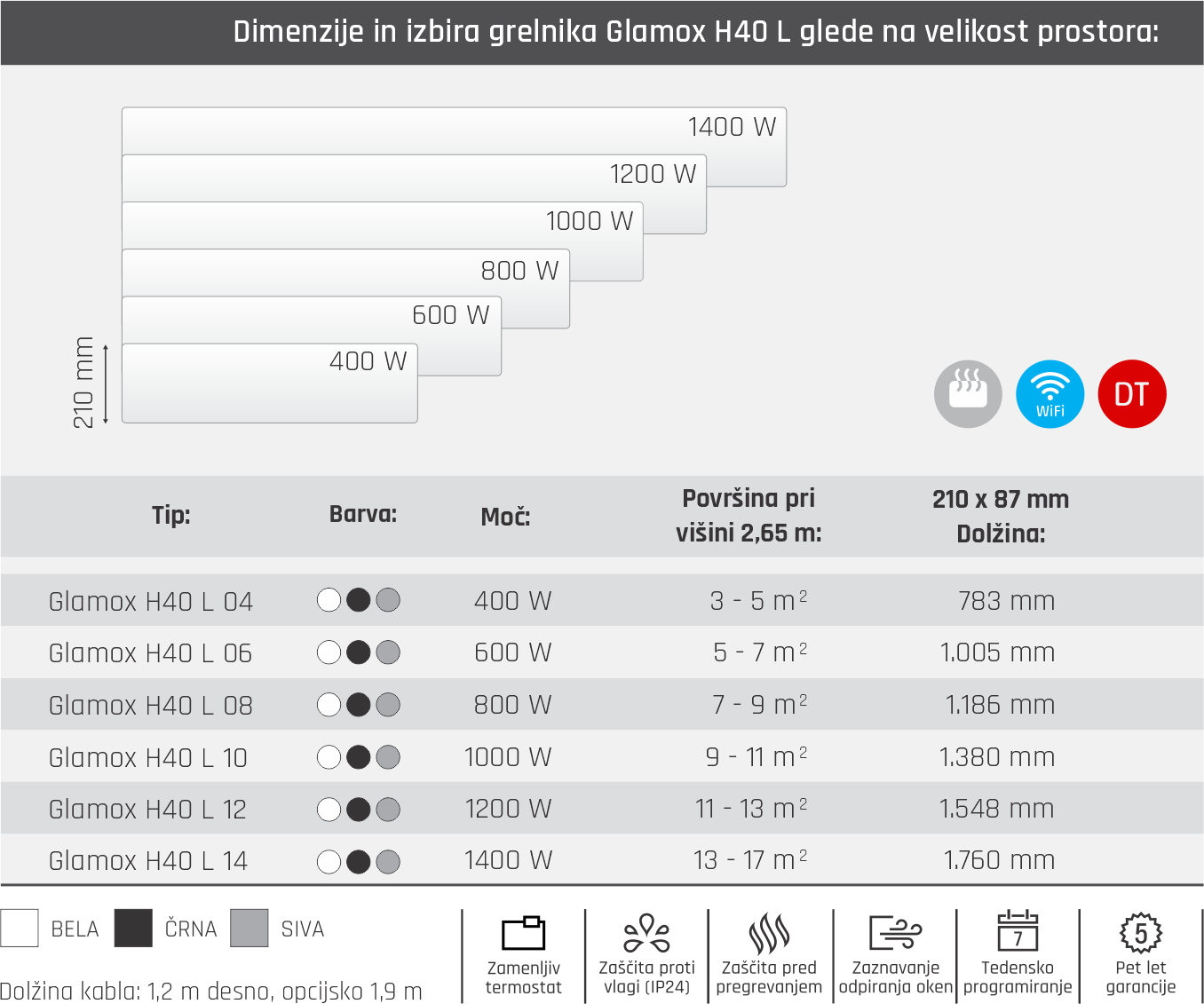Click the '13 - 17 m²' area cell
The height and width of the screenshot is (1004, 1204).
point(751,860)
